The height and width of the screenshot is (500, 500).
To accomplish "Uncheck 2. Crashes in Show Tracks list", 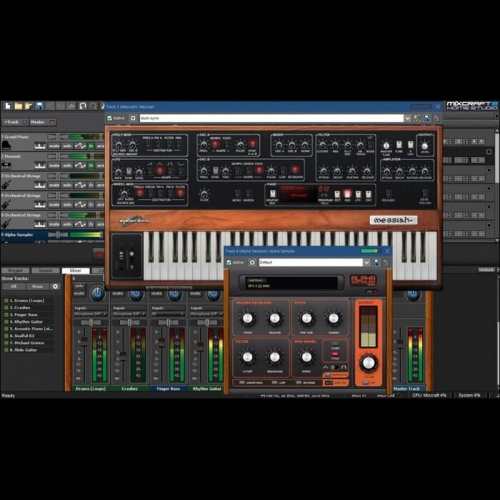I will [x=6, y=307].
